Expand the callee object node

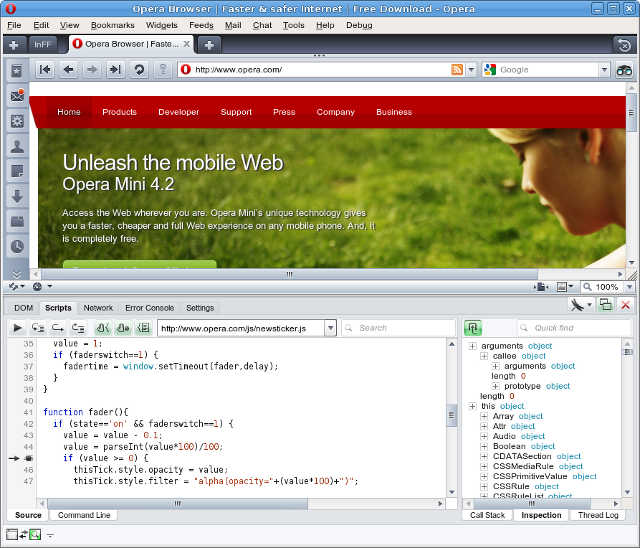click(x=484, y=356)
